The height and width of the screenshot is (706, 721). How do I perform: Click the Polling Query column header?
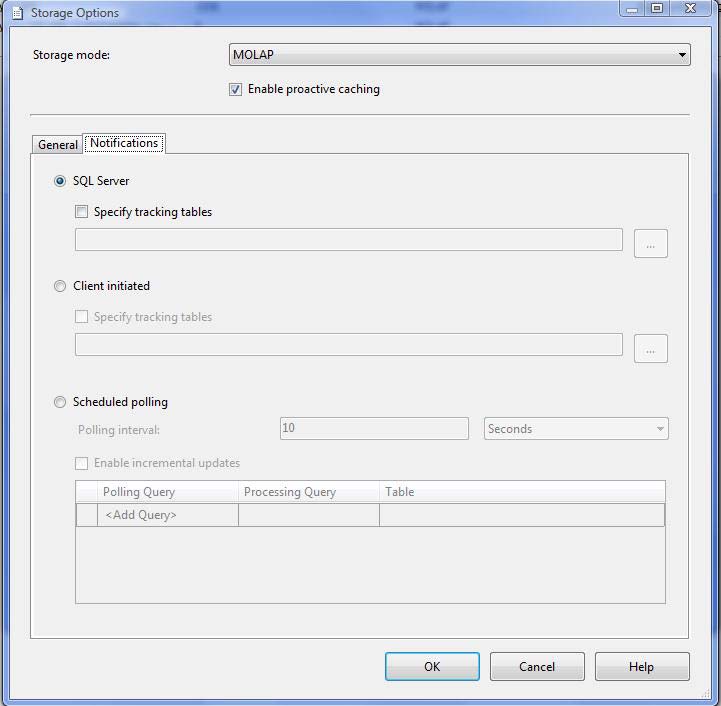[x=168, y=492]
